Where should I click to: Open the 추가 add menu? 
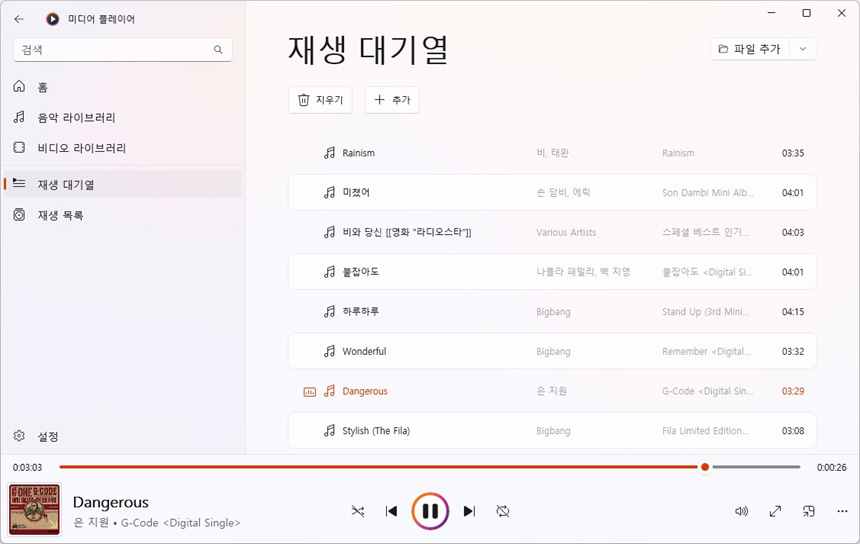pyautogui.click(x=392, y=100)
